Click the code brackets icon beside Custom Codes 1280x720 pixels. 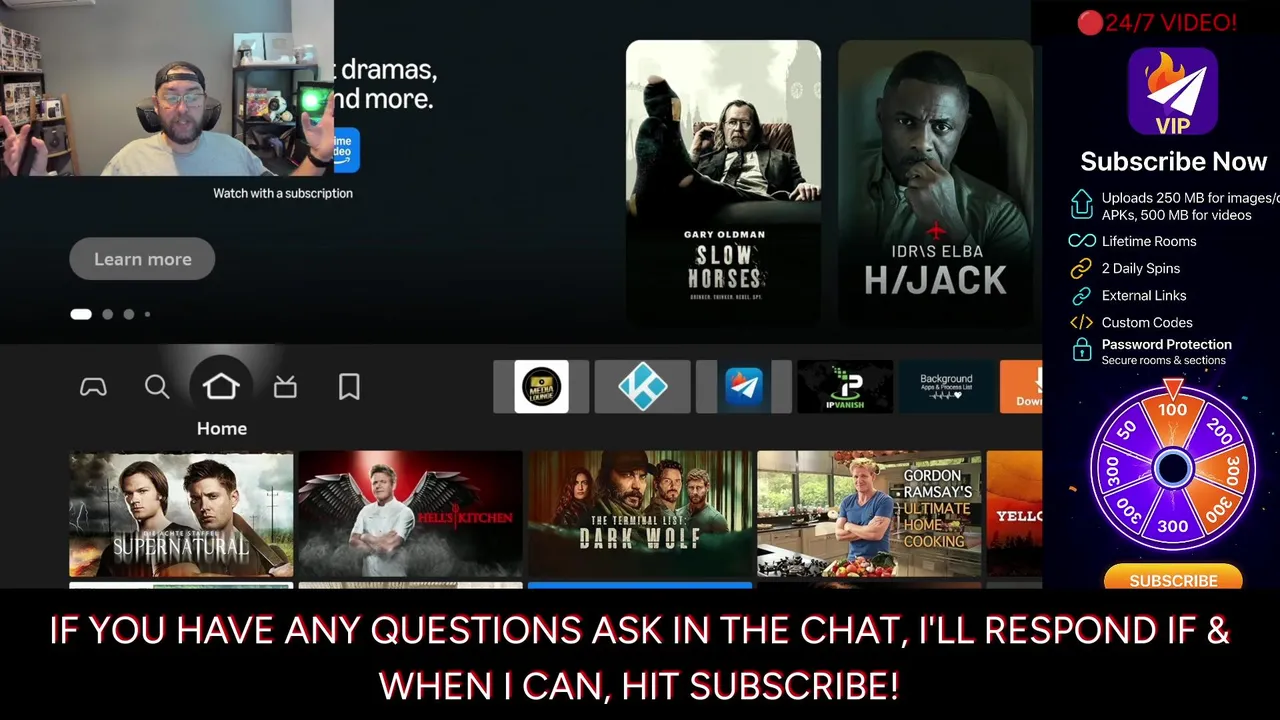(1081, 322)
